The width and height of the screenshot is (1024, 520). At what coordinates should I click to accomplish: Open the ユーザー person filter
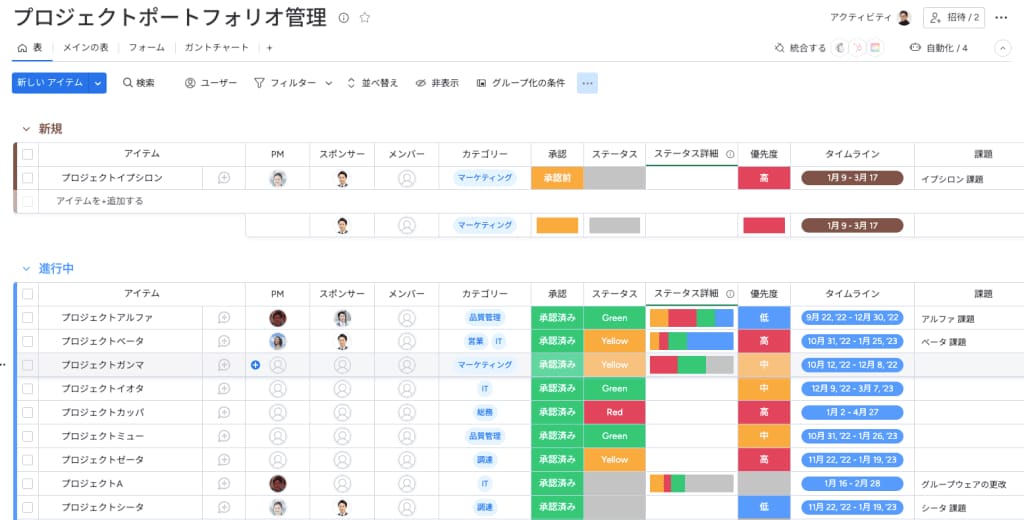point(210,83)
